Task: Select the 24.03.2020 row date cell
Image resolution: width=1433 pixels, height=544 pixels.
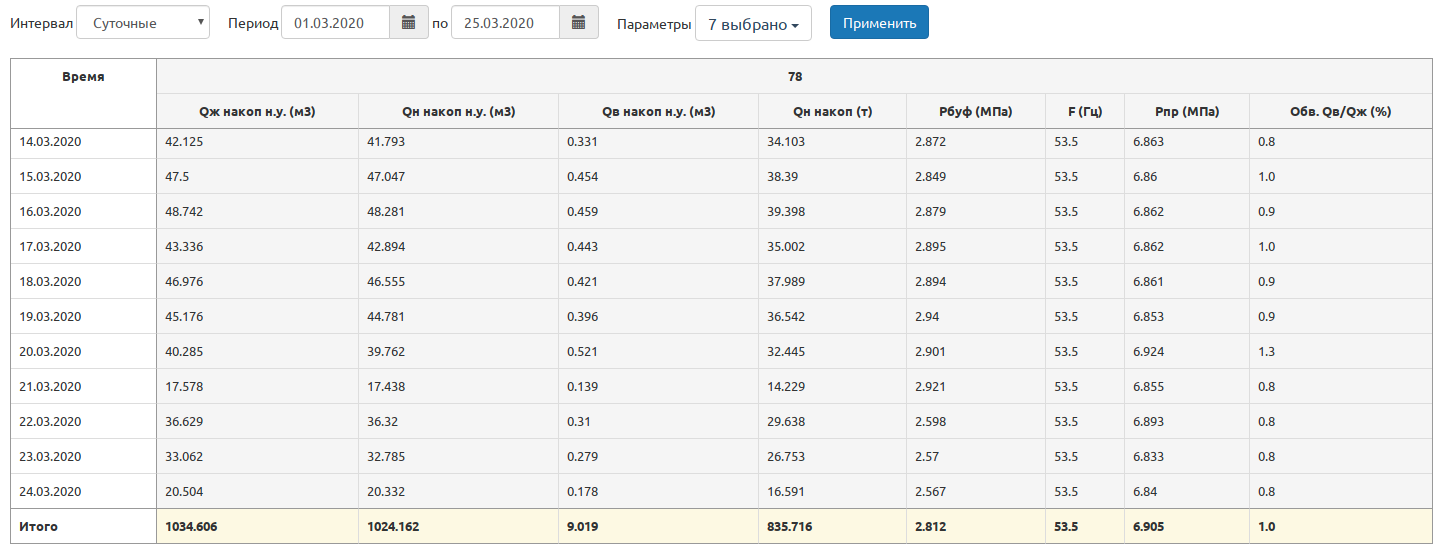Action: 50,491
